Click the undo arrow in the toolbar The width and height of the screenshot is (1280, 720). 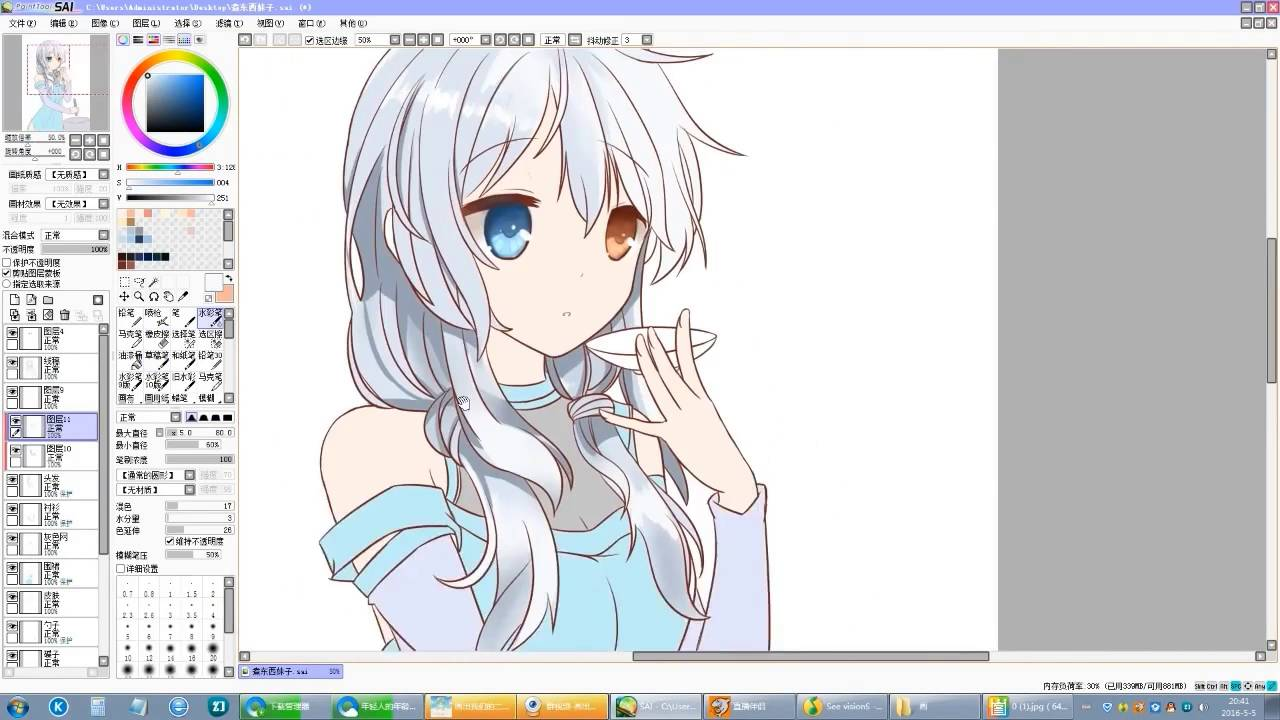245,40
